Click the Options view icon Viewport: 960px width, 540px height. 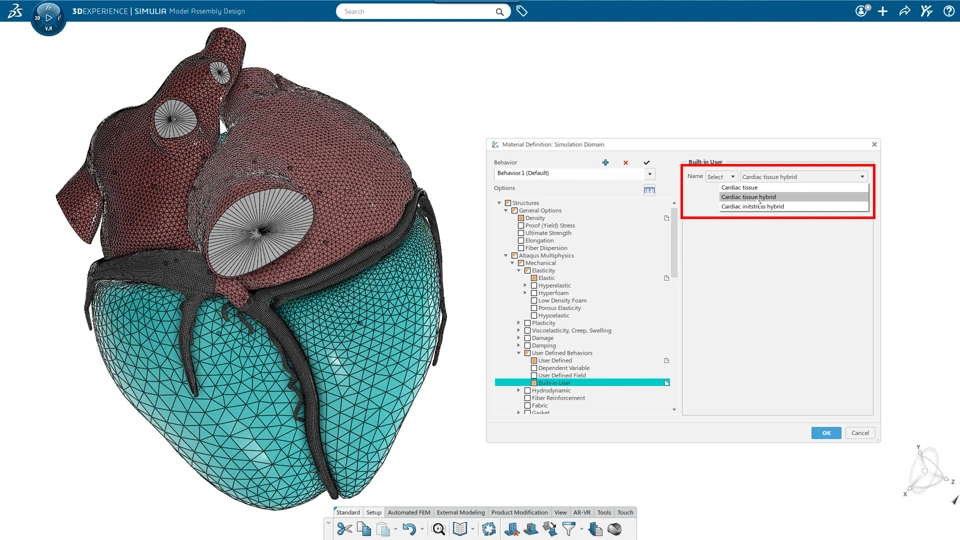pos(649,190)
